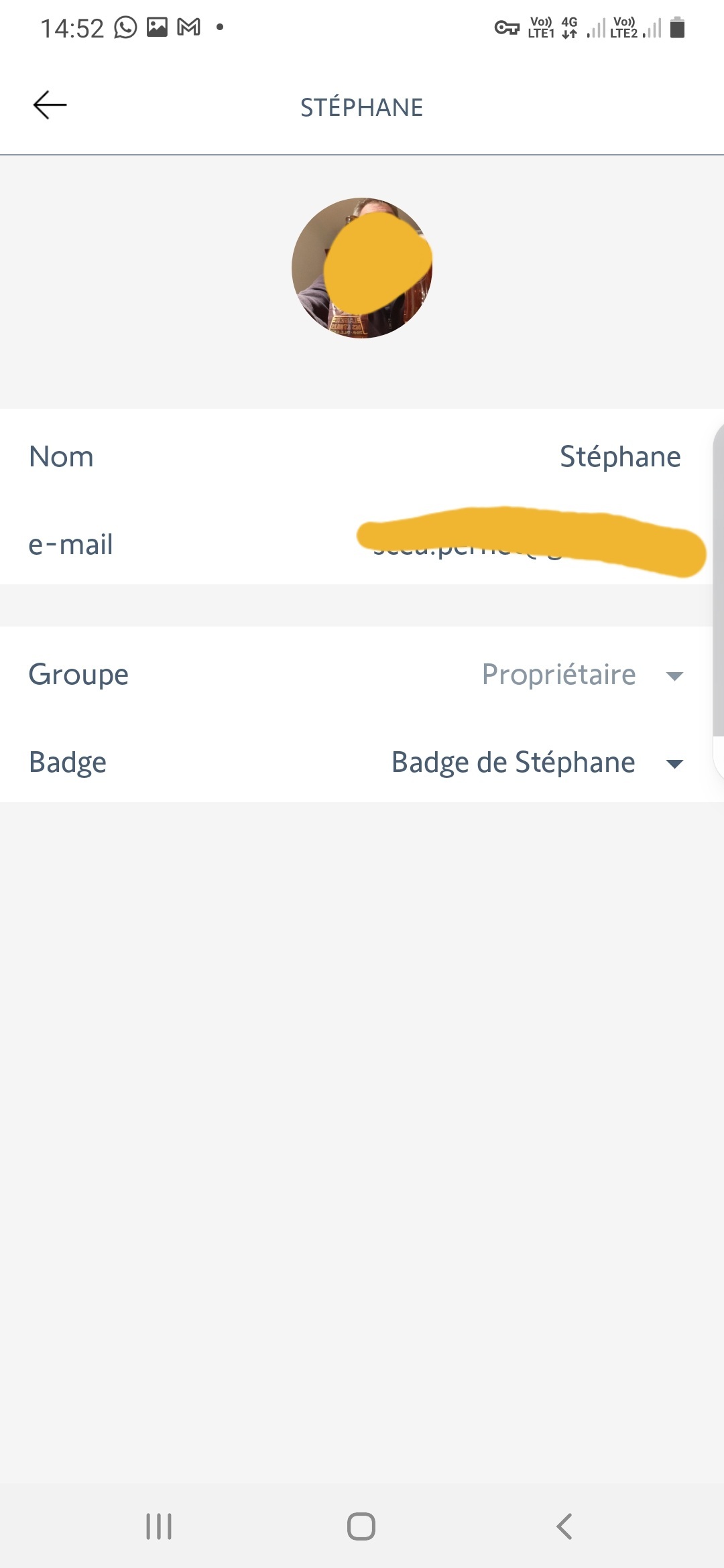Tap the STÉPHANE page title
This screenshot has height=1568, width=724.
click(362, 107)
